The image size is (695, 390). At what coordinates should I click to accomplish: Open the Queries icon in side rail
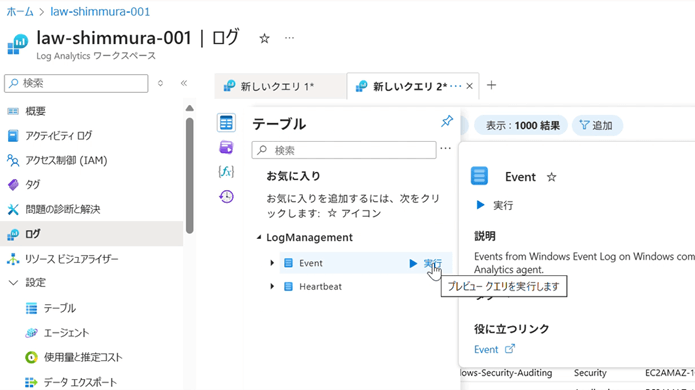[x=226, y=147]
